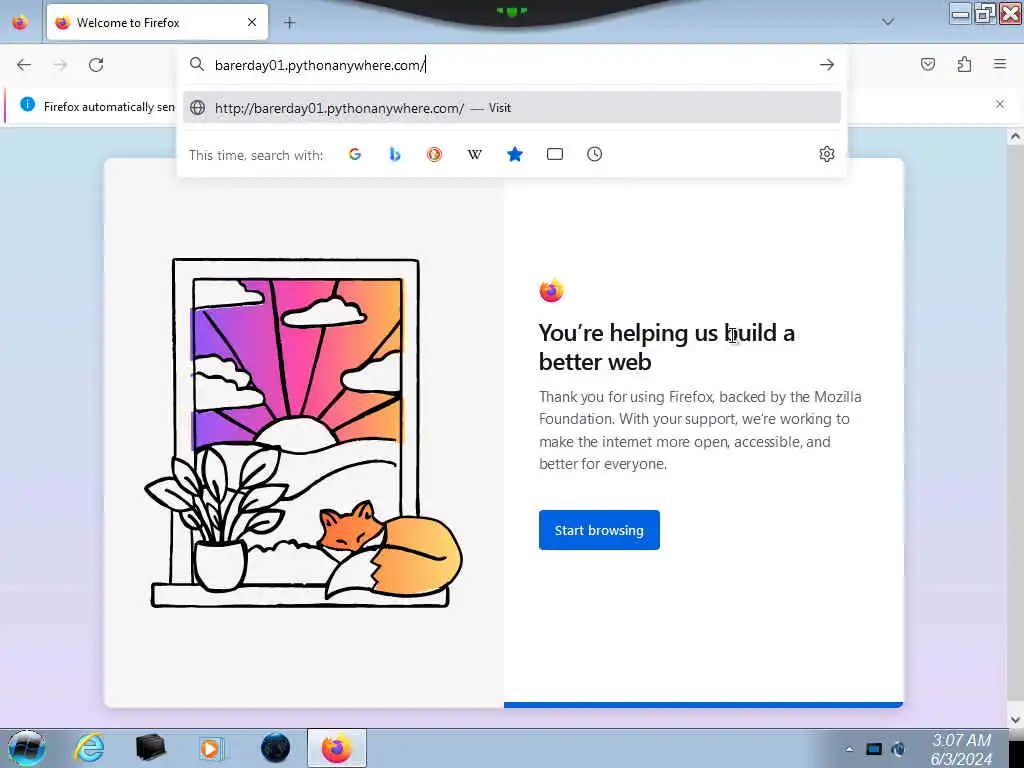1024x768 pixels.
Task: Reload the current page
Action: click(x=96, y=65)
